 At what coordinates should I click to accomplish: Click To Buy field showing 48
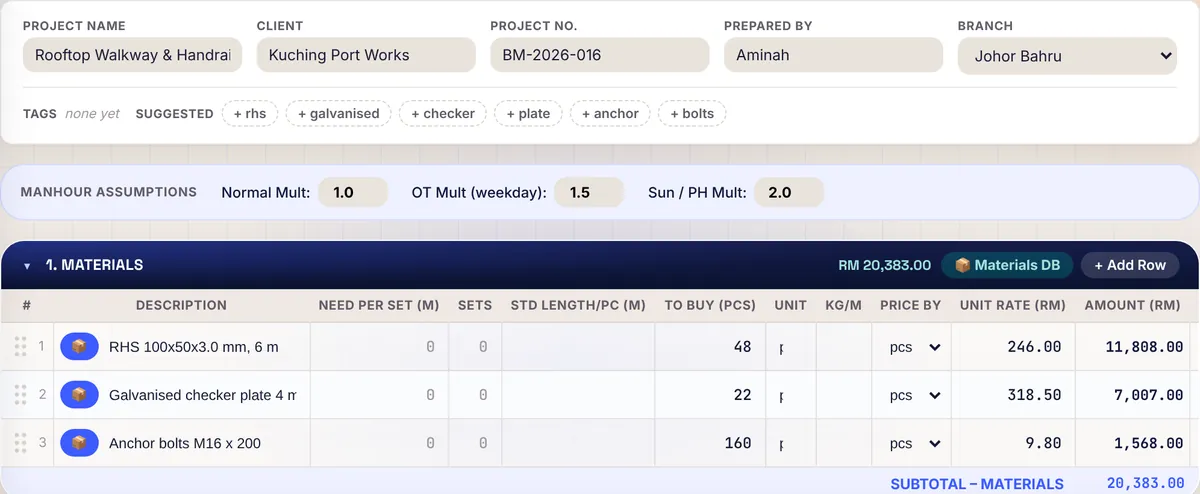(x=709, y=347)
